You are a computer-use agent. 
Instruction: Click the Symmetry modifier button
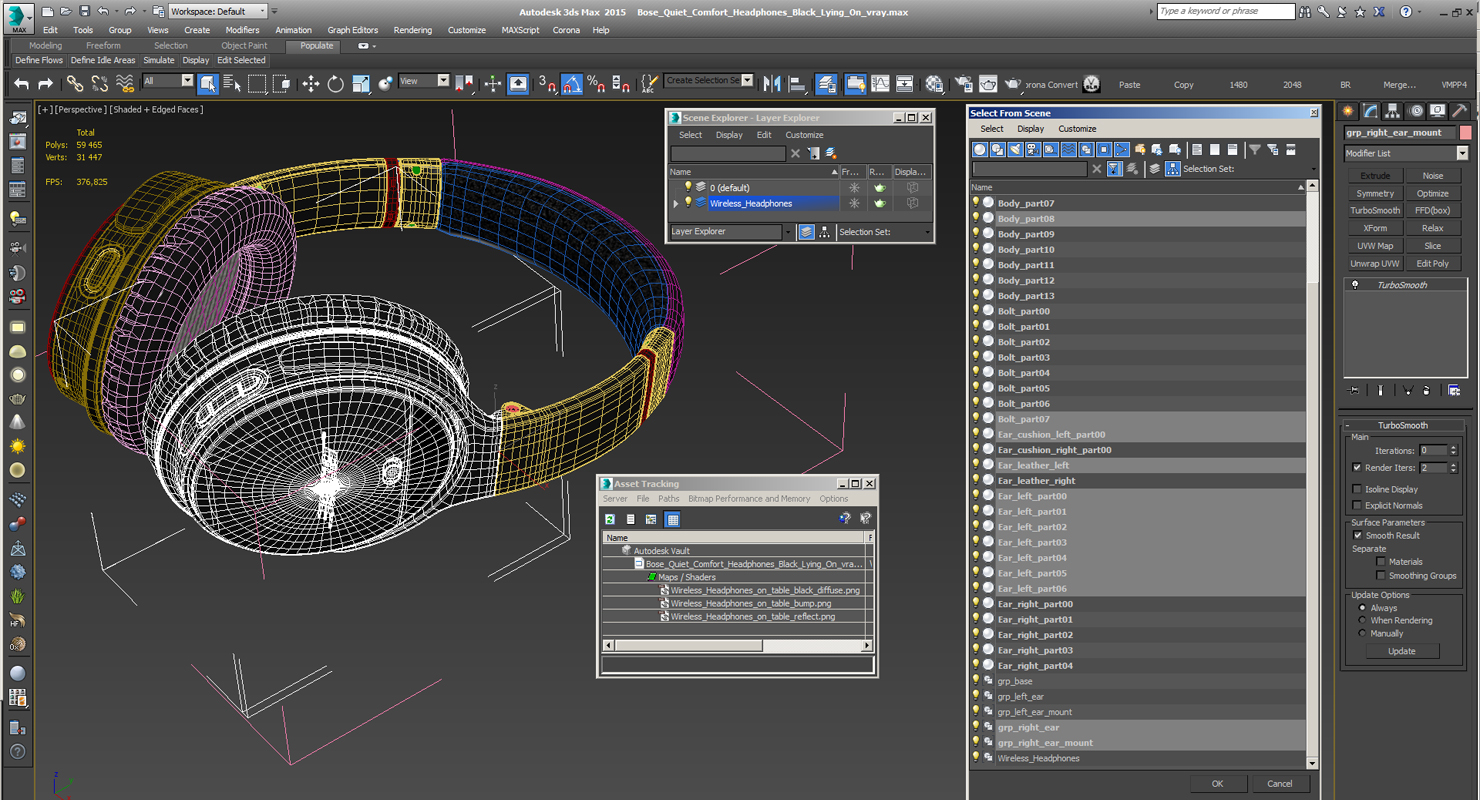pyautogui.click(x=1375, y=194)
